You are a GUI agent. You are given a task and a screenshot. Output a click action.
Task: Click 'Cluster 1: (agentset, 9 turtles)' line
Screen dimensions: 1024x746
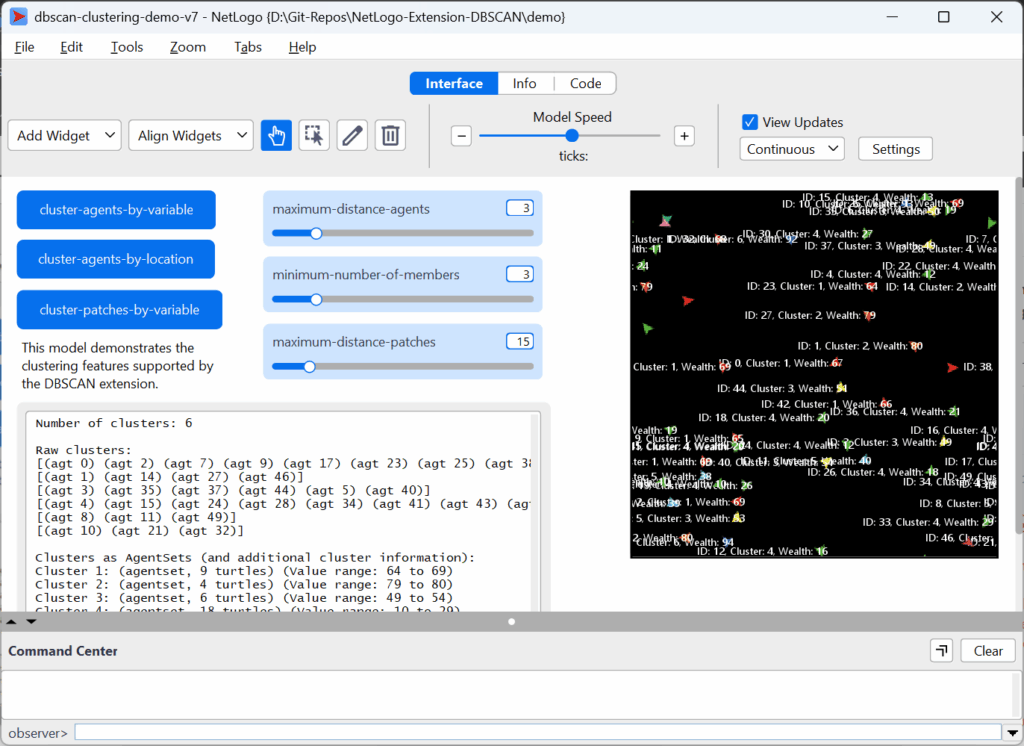(x=244, y=571)
